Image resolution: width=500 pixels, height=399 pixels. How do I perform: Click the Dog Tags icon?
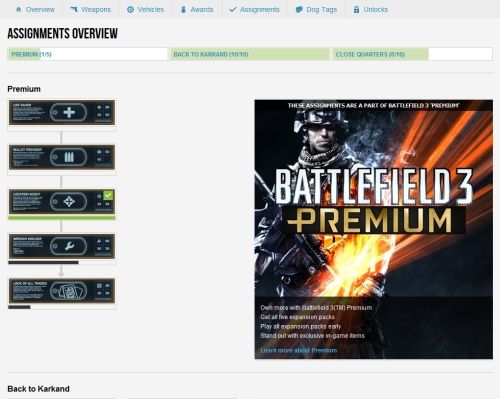[299, 10]
